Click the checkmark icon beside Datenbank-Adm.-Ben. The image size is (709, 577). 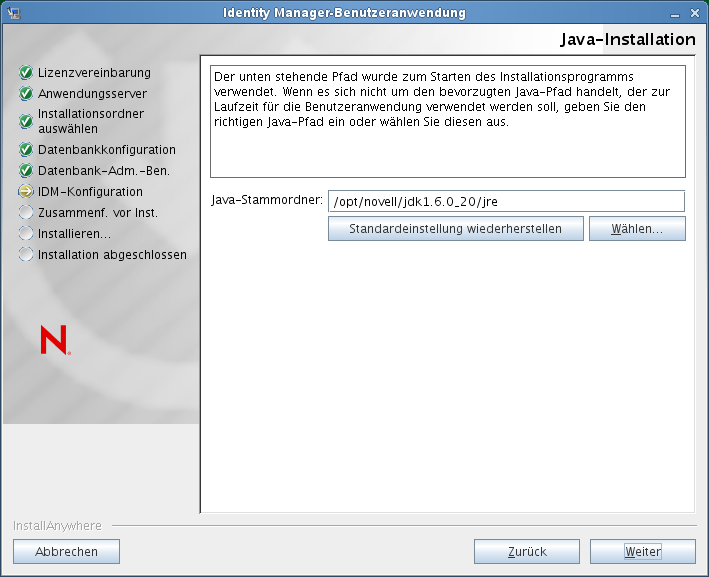[x=26, y=170]
